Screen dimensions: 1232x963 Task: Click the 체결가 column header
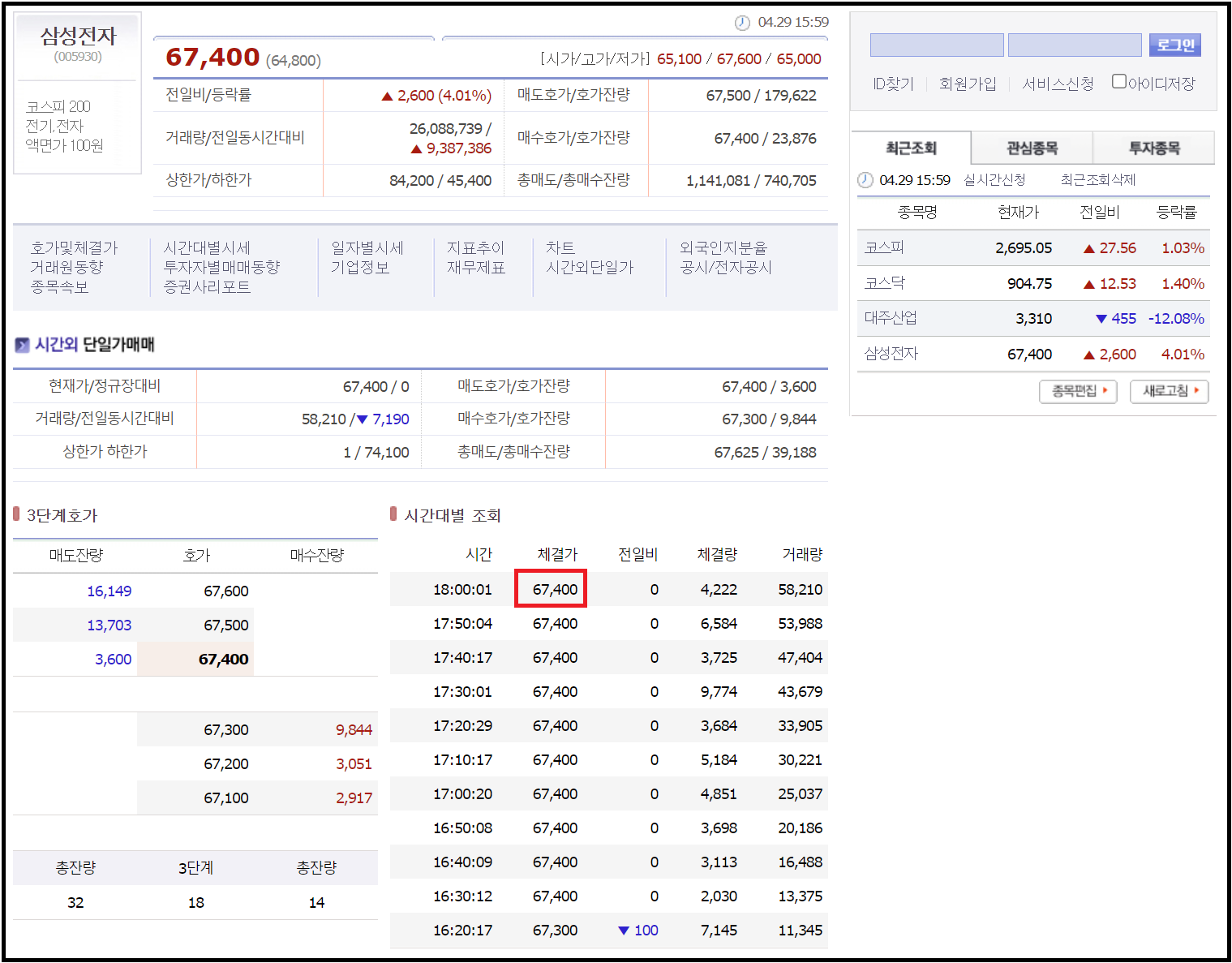click(x=557, y=555)
